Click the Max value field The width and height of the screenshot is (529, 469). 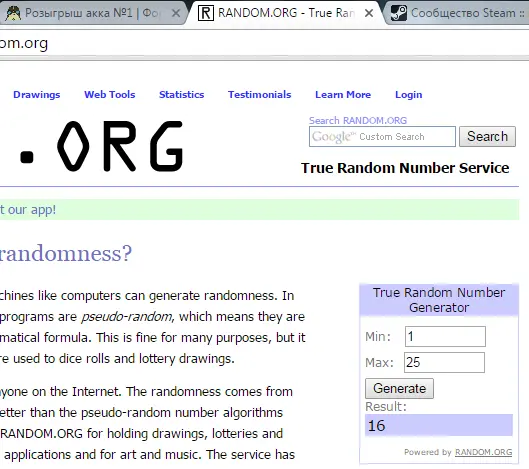coord(444,362)
